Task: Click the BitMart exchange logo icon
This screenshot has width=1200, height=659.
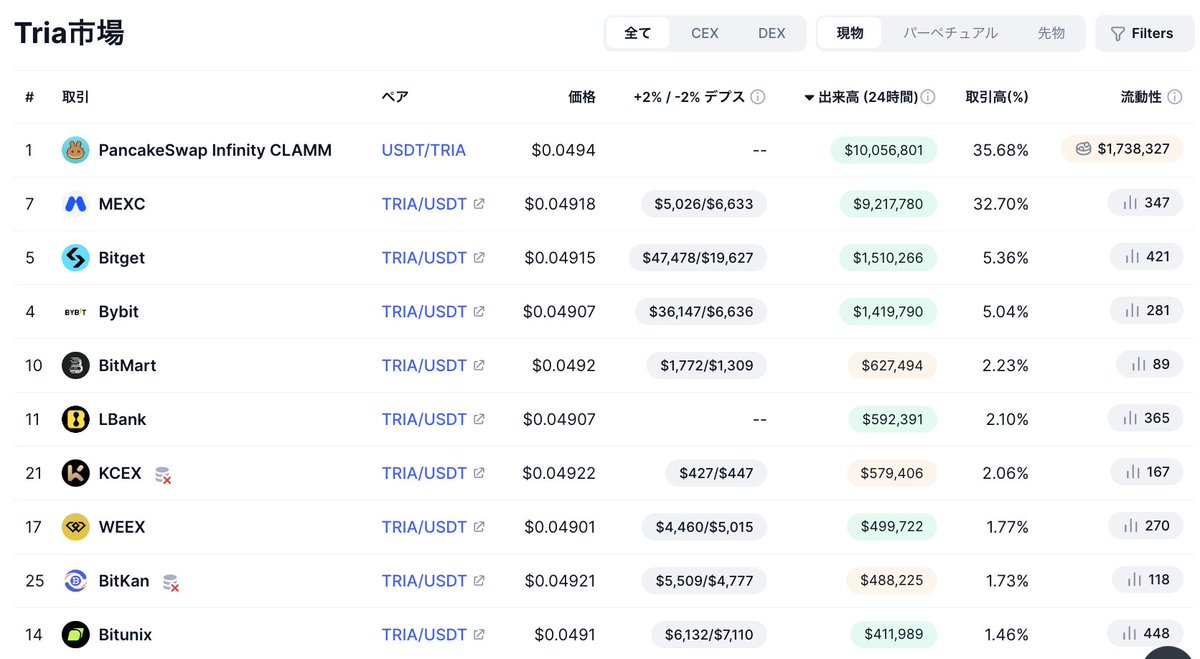Action: (76, 365)
